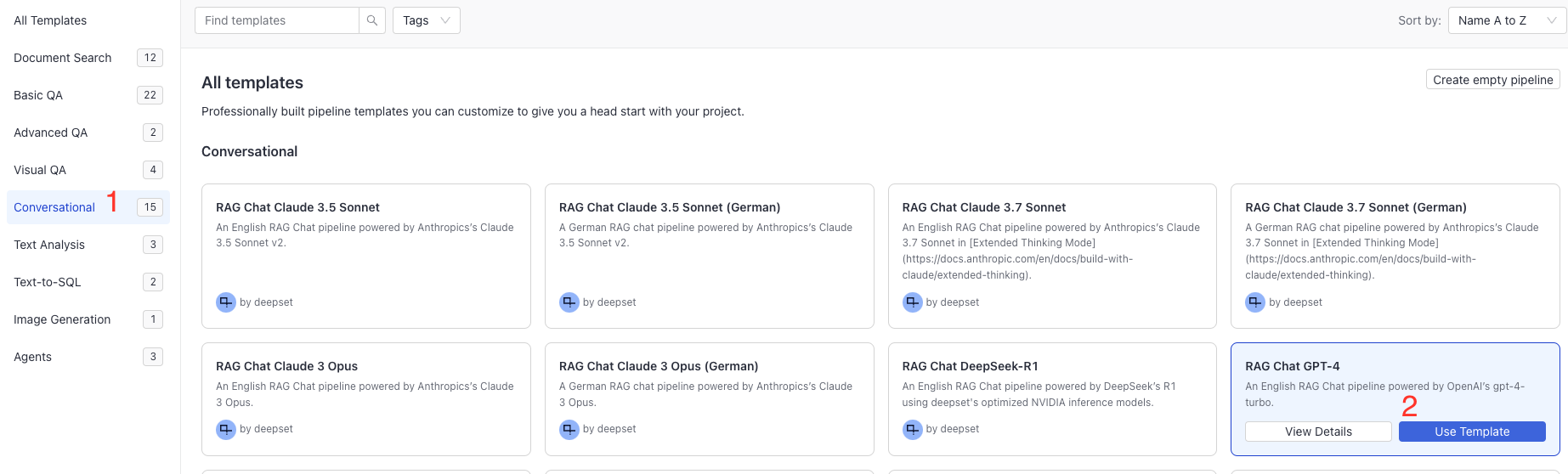Click deepset logo on Claude 3 Opus (German) card
This screenshot has width=1568, height=474.
tap(569, 429)
